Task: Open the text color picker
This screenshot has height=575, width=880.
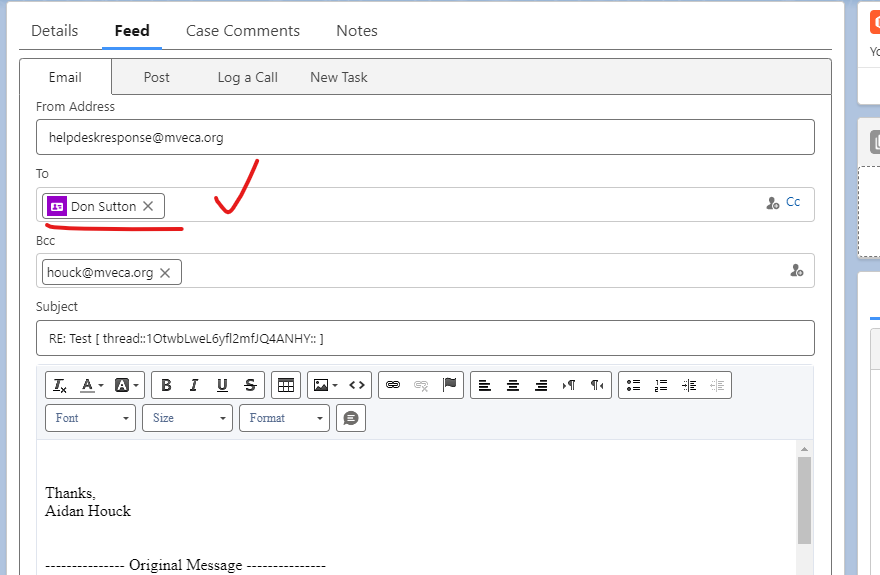Action: [x=91, y=385]
